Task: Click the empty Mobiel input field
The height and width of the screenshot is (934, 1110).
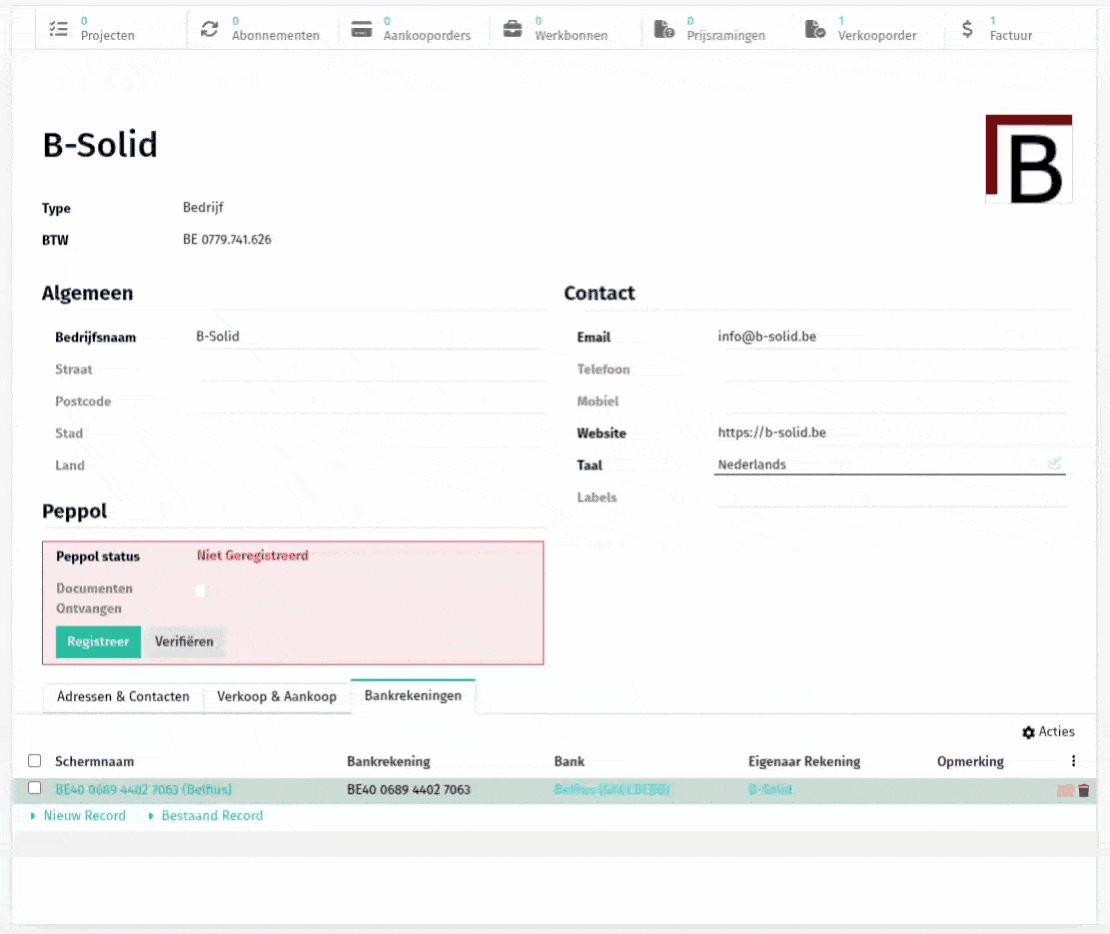Action: click(x=892, y=401)
